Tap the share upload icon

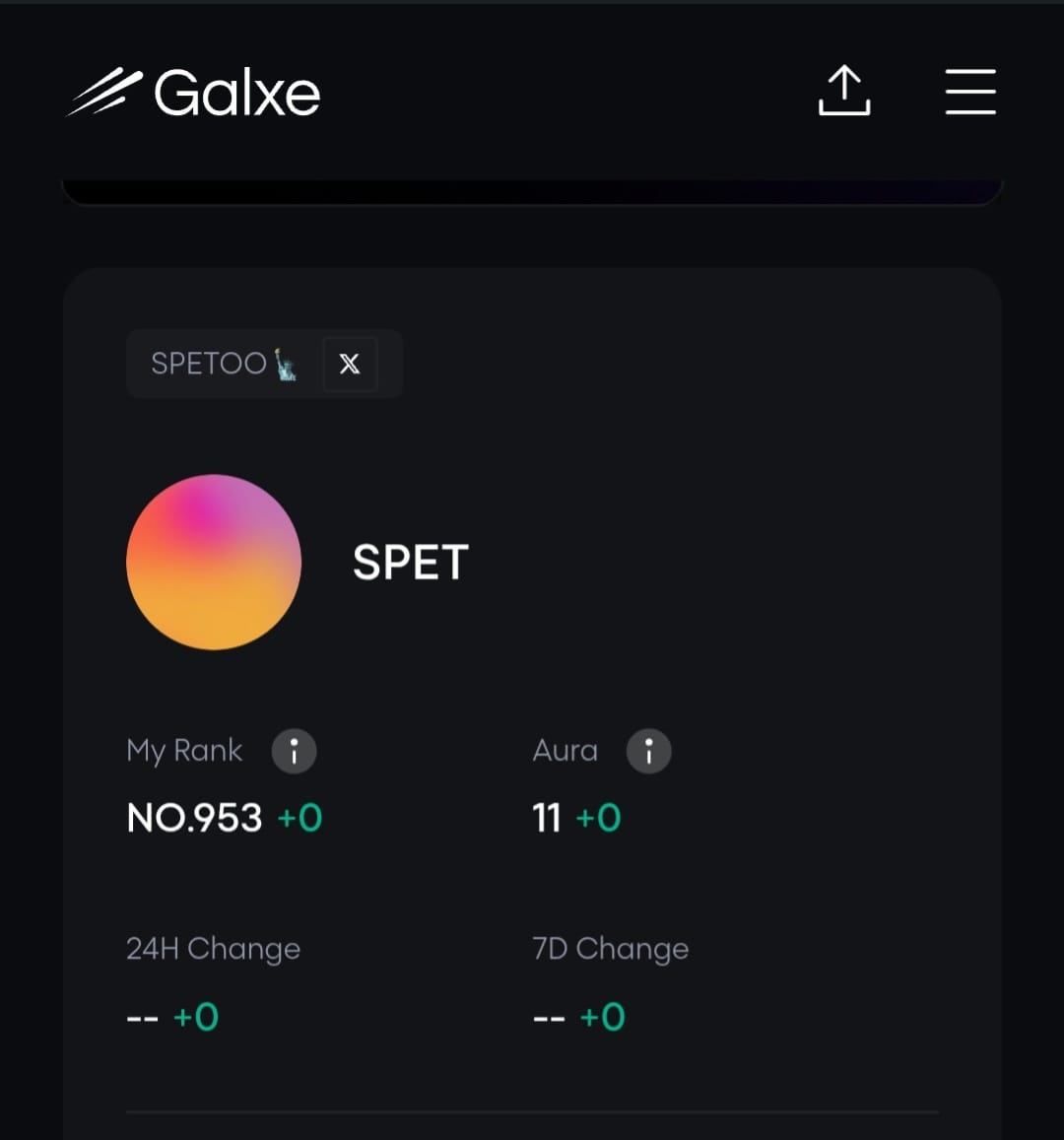[x=843, y=90]
